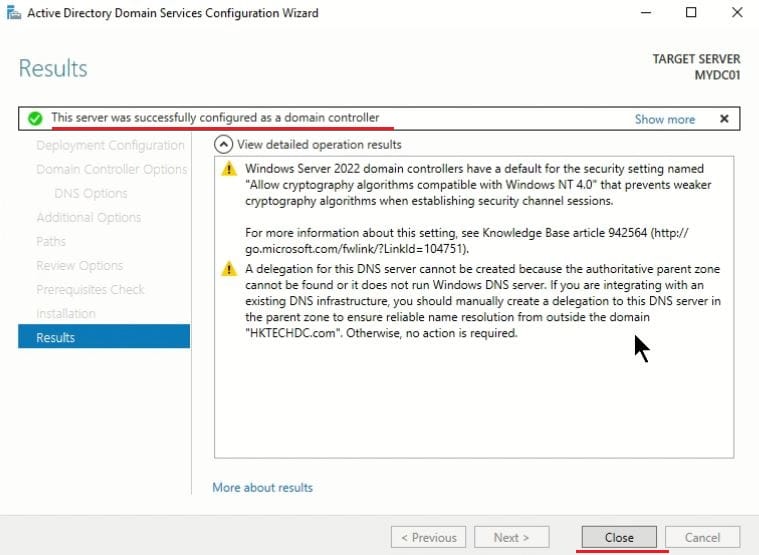759x555 pixels.
Task: Click the warning icon for Windows Server 2022 message
Action: [x=229, y=169]
